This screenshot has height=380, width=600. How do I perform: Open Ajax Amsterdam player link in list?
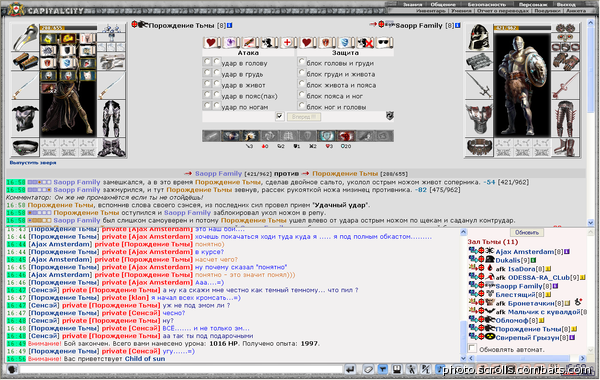click(x=525, y=252)
